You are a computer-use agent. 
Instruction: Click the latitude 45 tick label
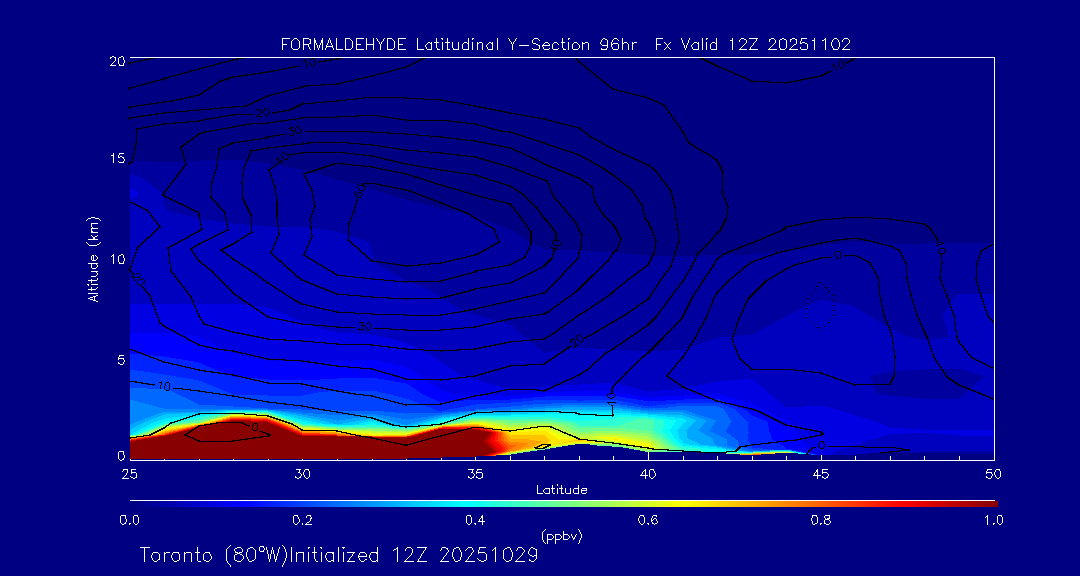pyautogui.click(x=821, y=473)
